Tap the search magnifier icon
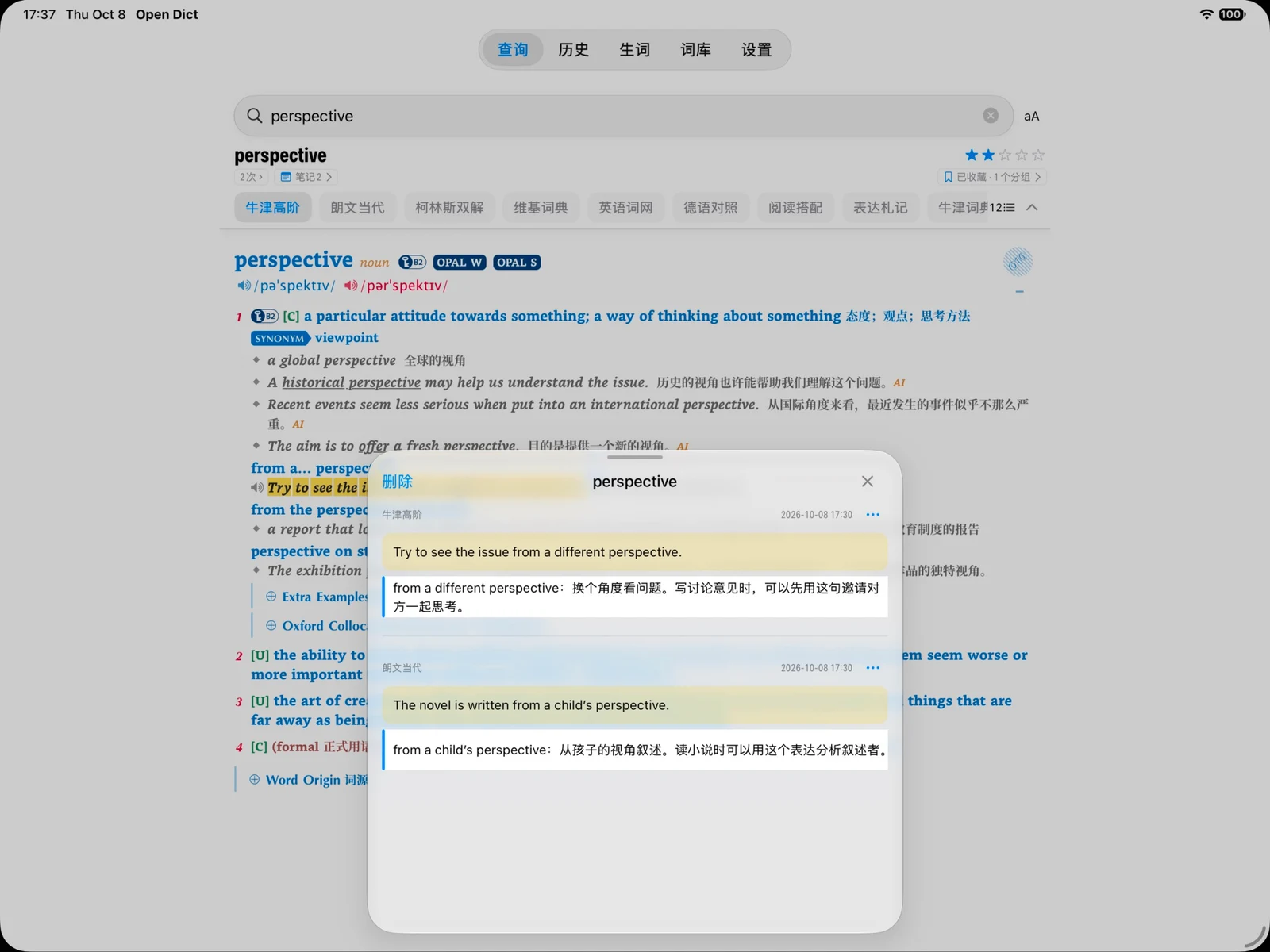 (254, 116)
